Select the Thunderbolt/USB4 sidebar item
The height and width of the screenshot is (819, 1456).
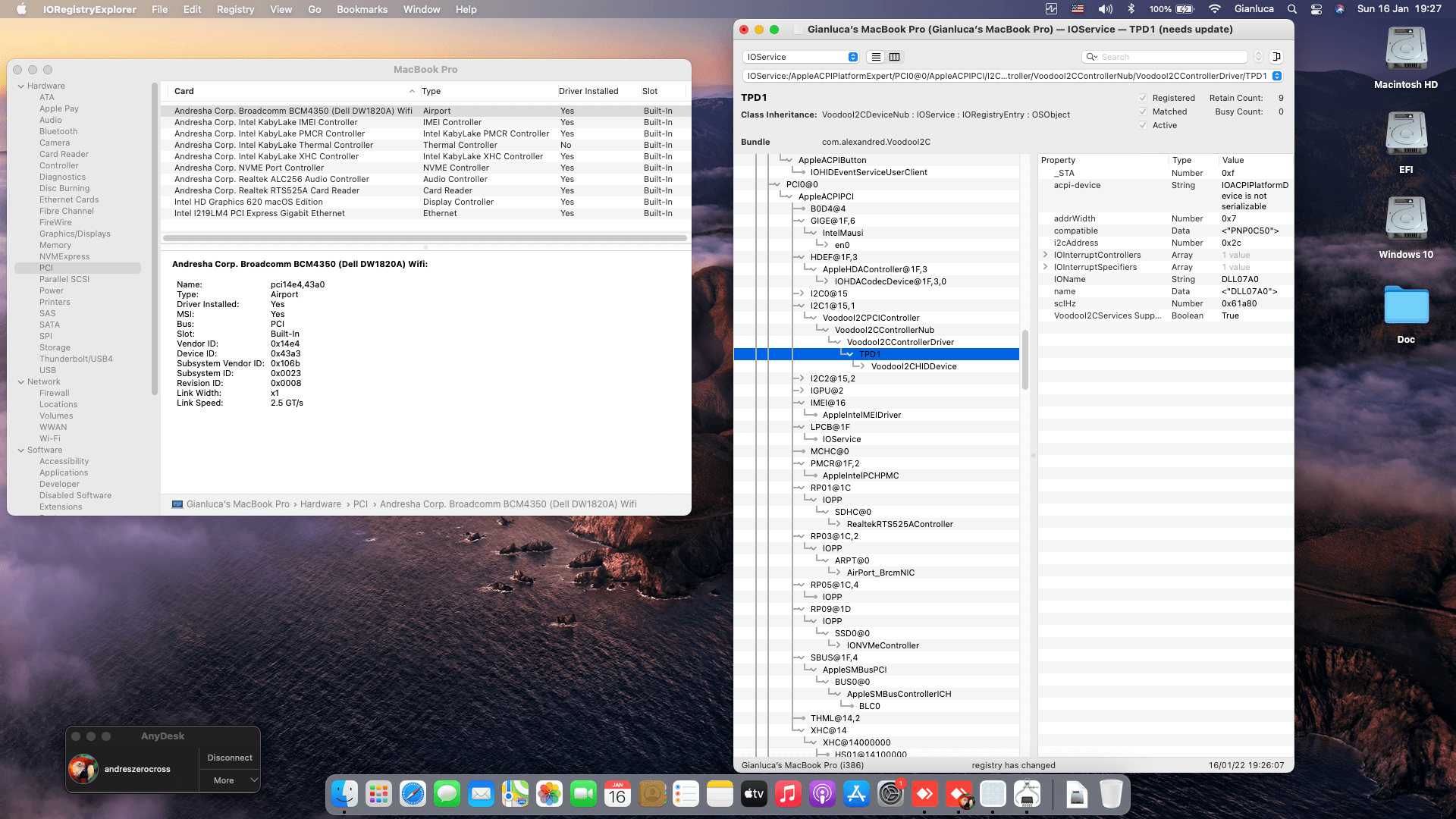76,359
